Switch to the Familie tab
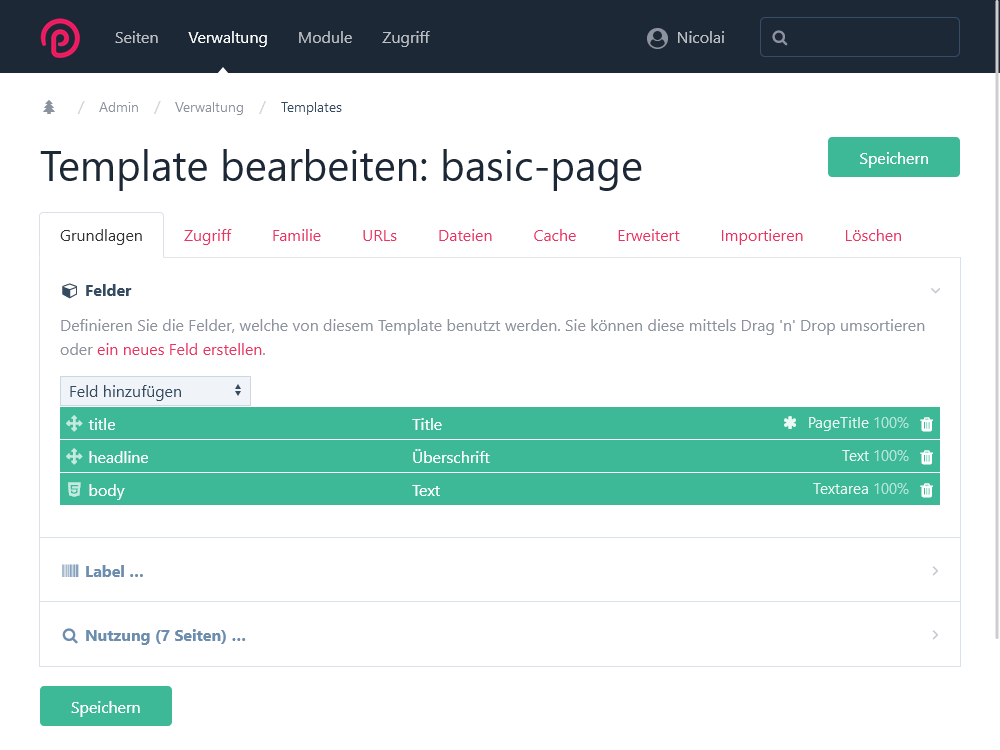Screen dimensions: 1000x750 click(297, 235)
